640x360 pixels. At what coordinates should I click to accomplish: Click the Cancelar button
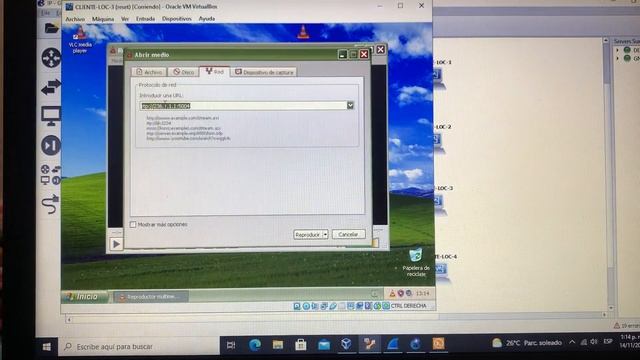[349, 234]
